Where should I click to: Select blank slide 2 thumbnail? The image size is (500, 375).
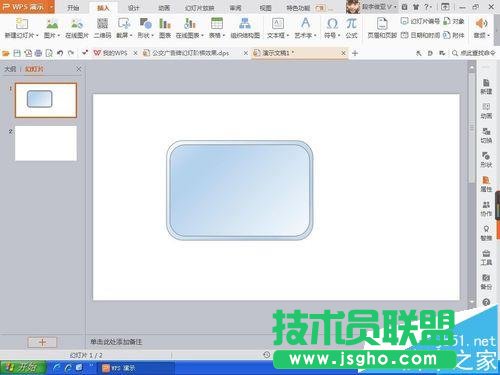click(46, 143)
